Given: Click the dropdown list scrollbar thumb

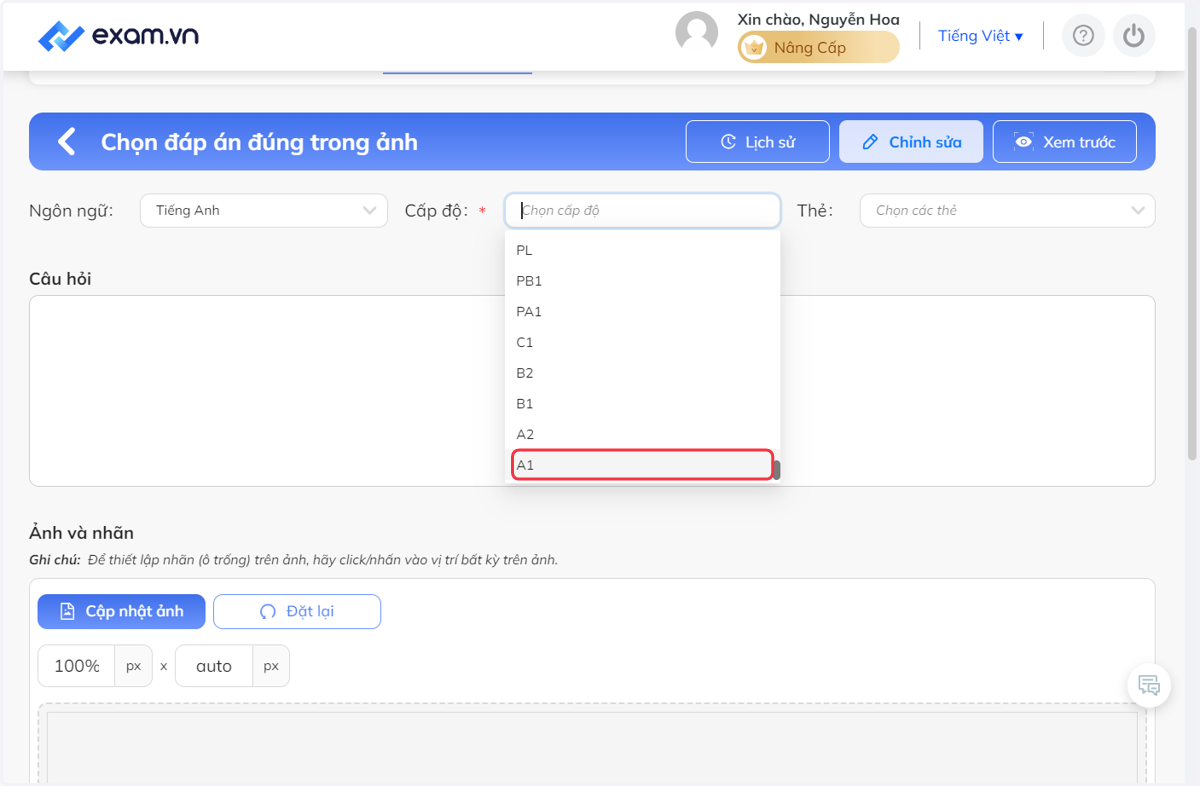Looking at the screenshot, I should coord(776,470).
